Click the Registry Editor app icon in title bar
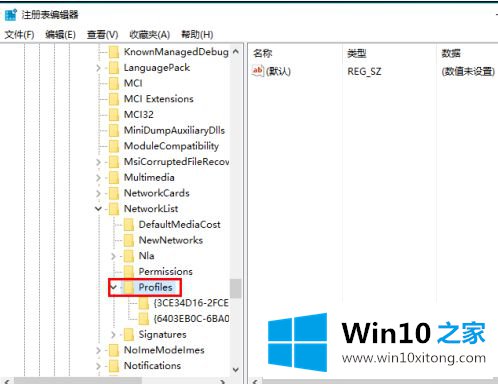This screenshot has height=384, width=498. point(11,15)
